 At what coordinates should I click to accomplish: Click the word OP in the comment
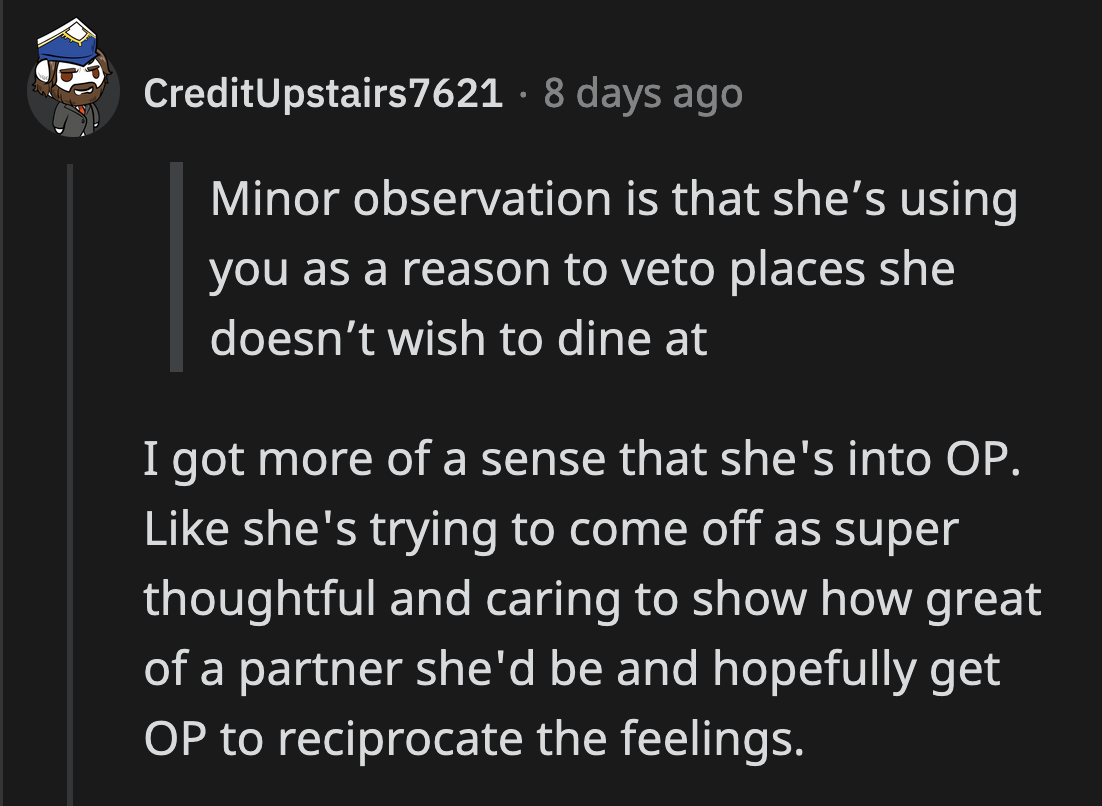(x=975, y=457)
